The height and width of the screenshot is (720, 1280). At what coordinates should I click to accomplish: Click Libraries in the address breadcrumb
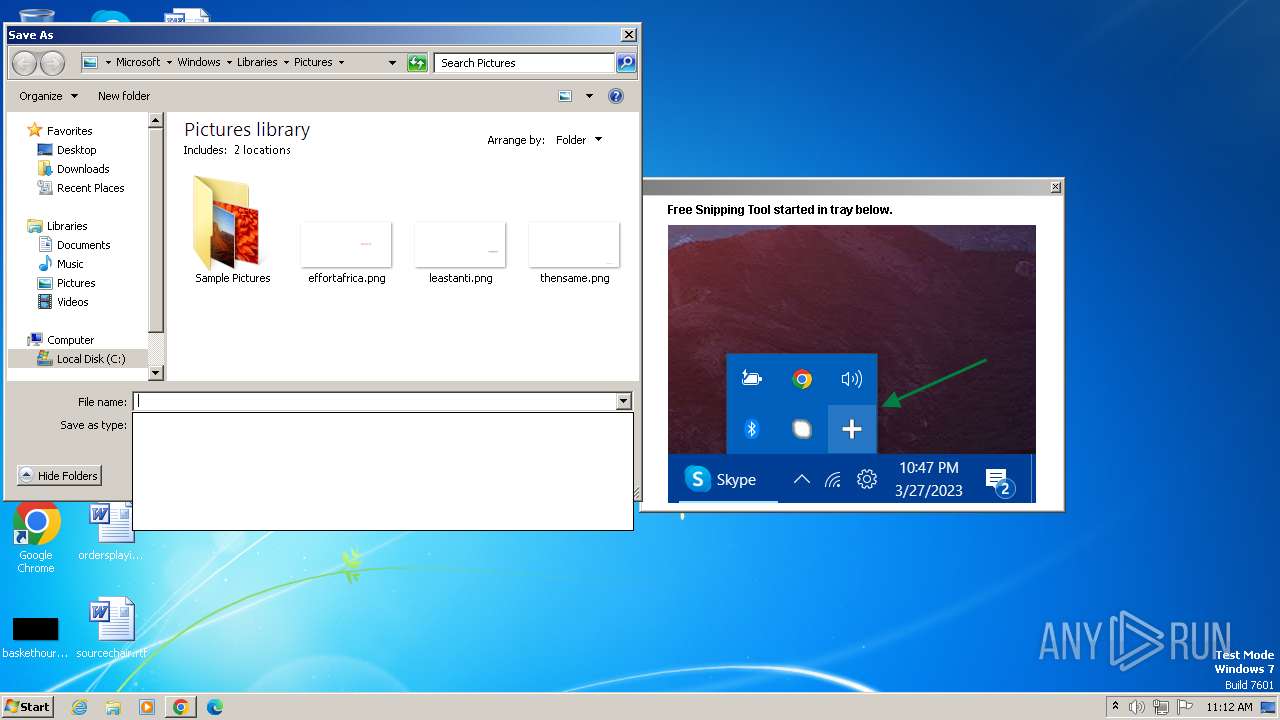pyautogui.click(x=257, y=62)
